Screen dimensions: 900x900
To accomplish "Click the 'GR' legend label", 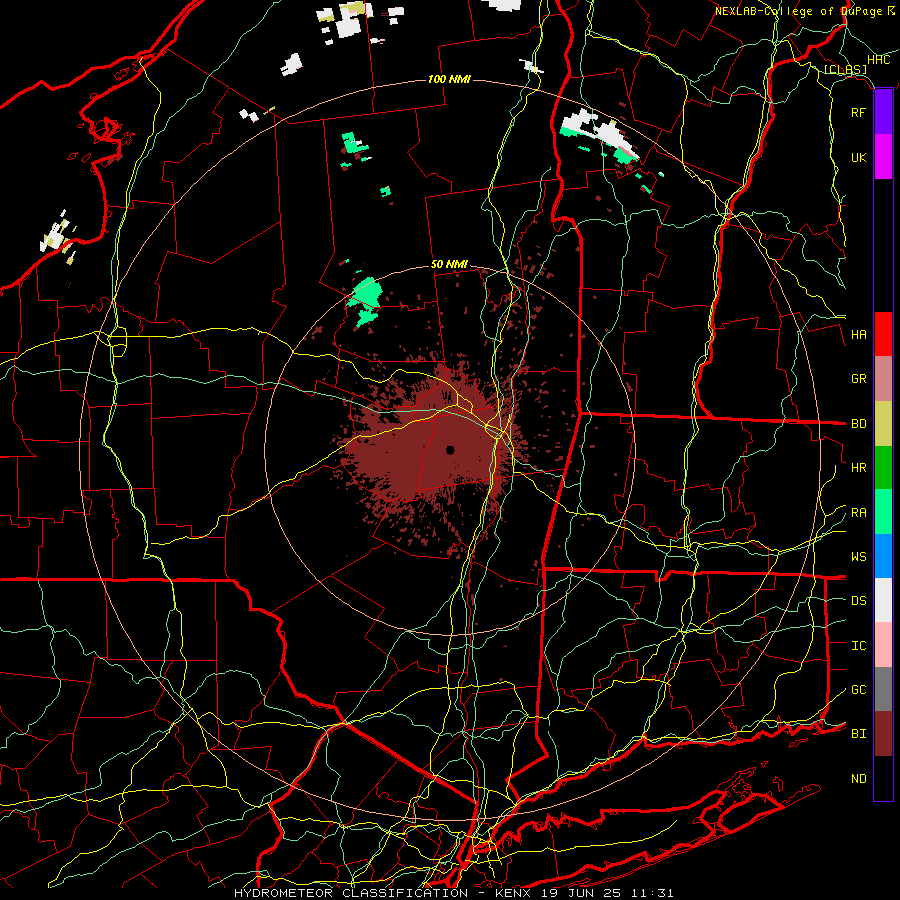I will point(858,379).
